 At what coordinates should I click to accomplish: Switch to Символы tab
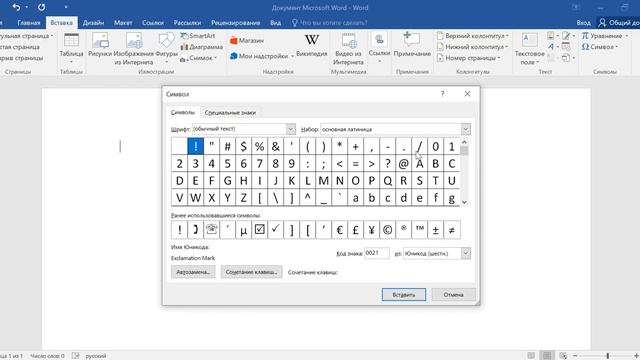coord(182,112)
